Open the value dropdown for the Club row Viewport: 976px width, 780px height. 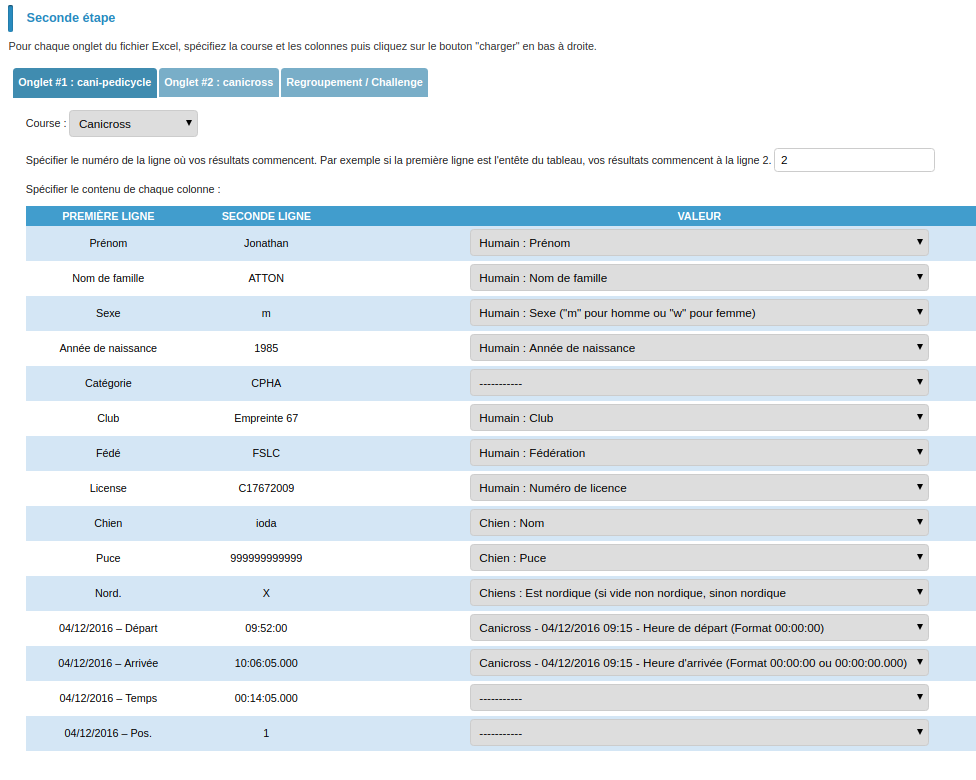pos(699,418)
